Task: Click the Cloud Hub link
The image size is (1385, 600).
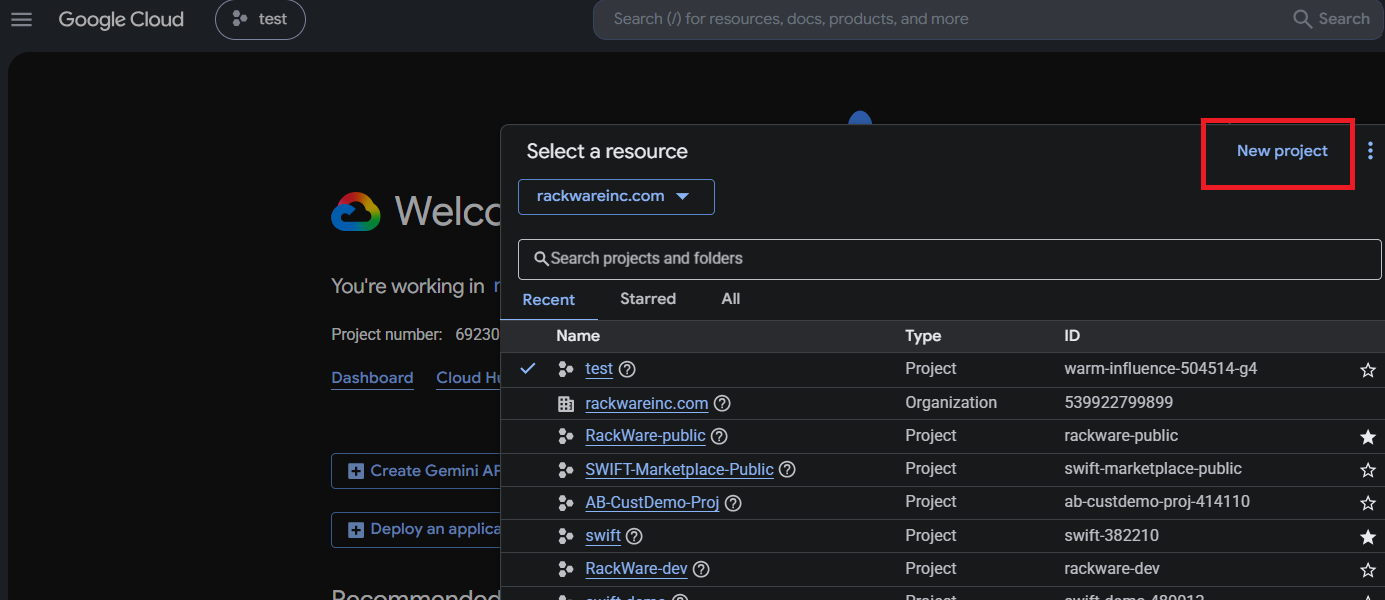Action: pyautogui.click(x=468, y=378)
